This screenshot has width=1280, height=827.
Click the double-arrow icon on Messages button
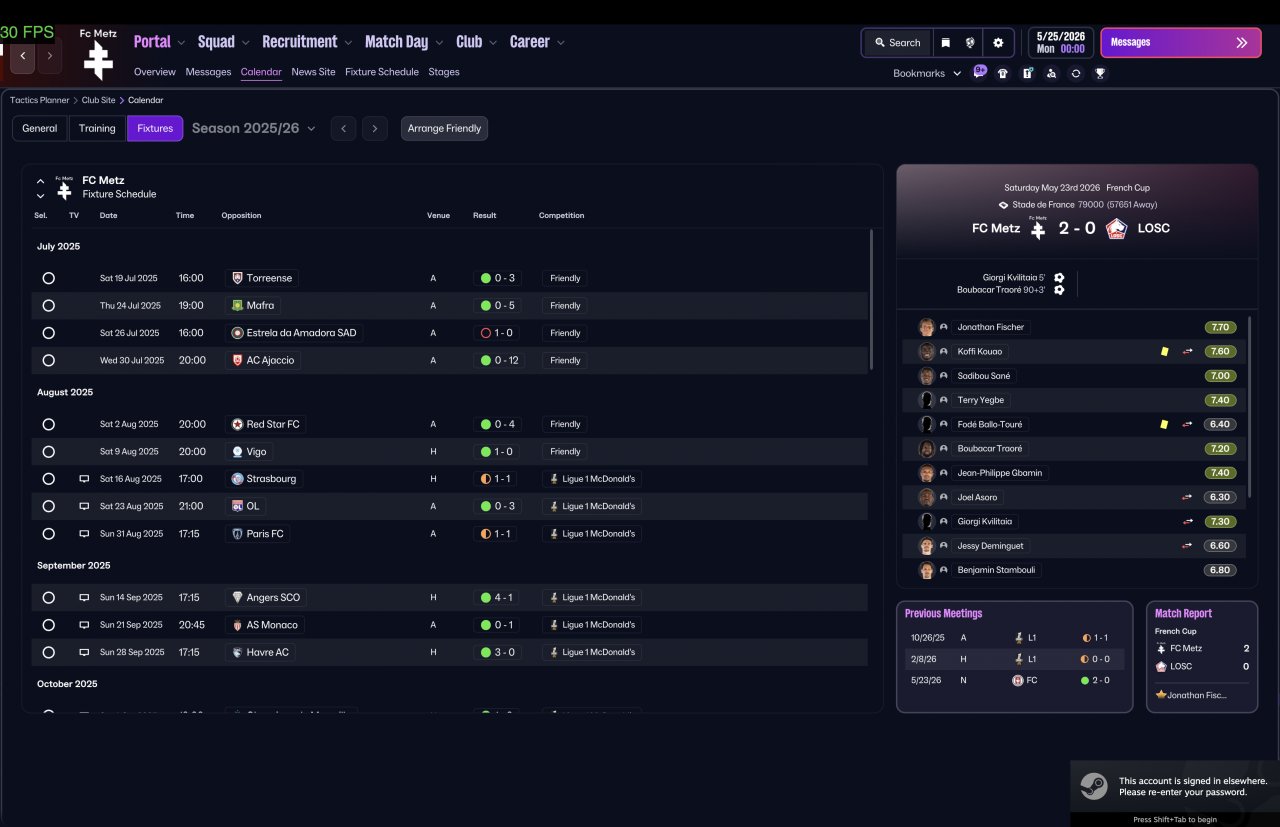coord(1242,43)
